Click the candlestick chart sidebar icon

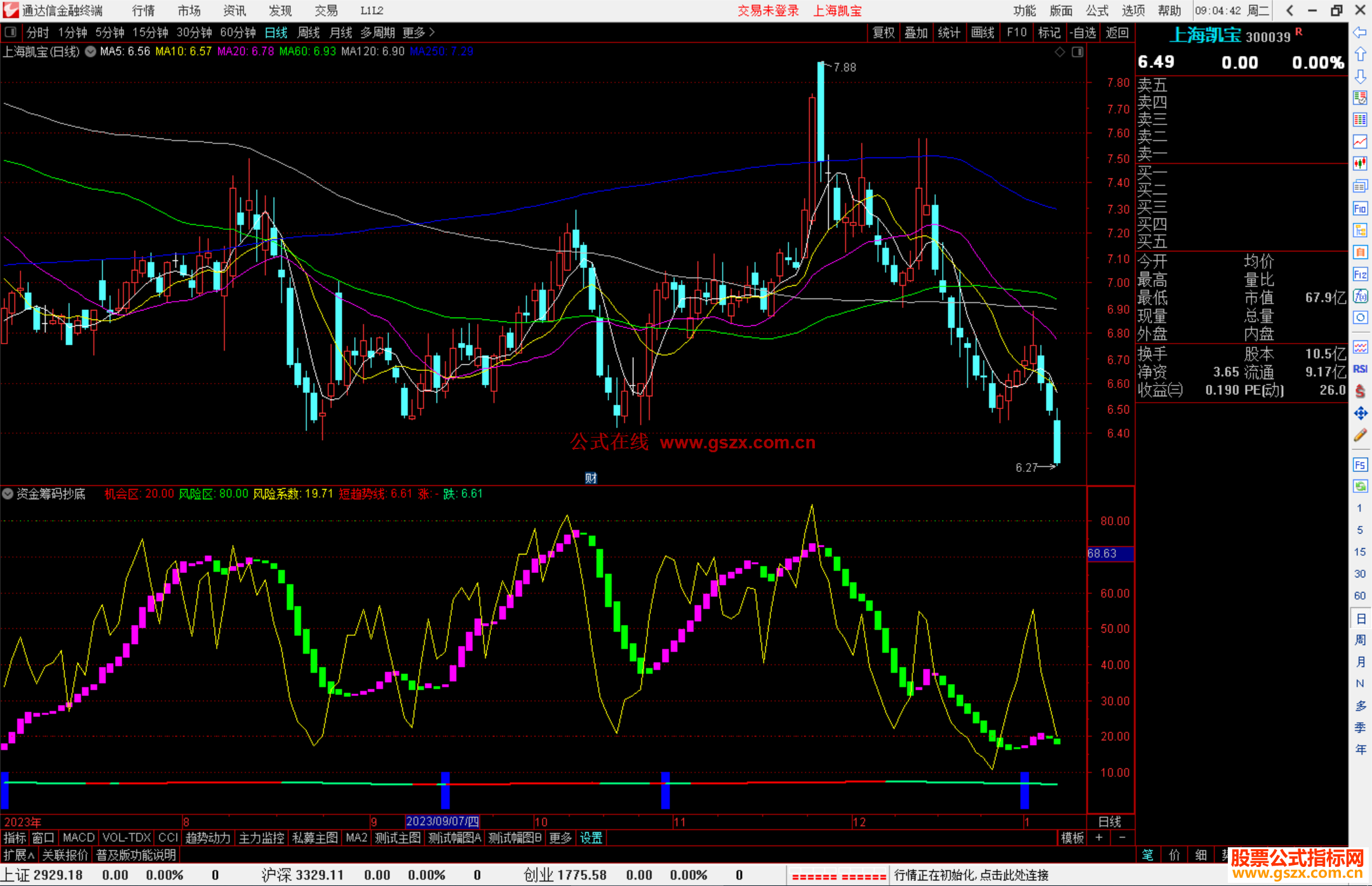[1360, 163]
